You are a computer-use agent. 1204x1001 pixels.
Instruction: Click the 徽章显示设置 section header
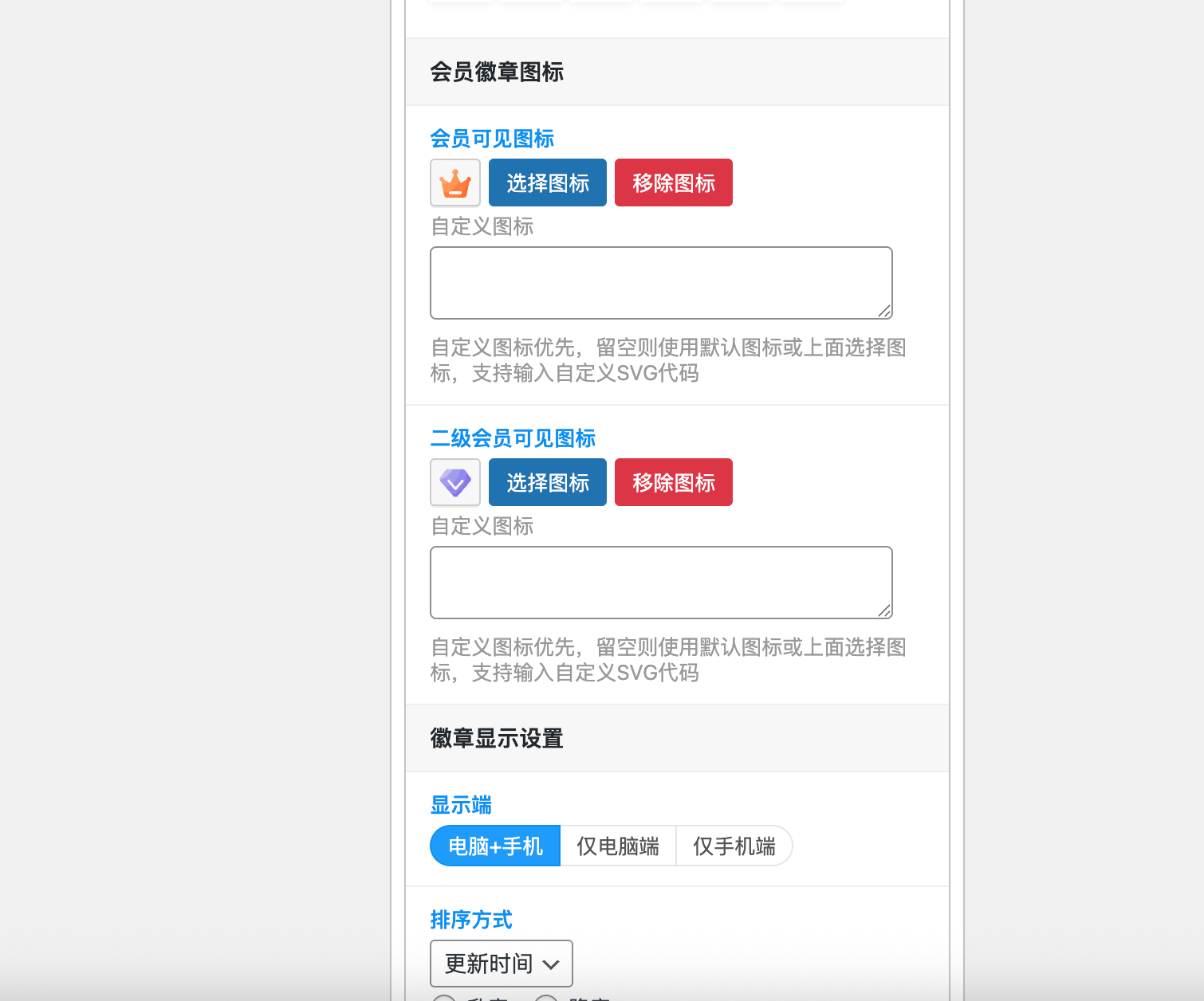click(496, 738)
